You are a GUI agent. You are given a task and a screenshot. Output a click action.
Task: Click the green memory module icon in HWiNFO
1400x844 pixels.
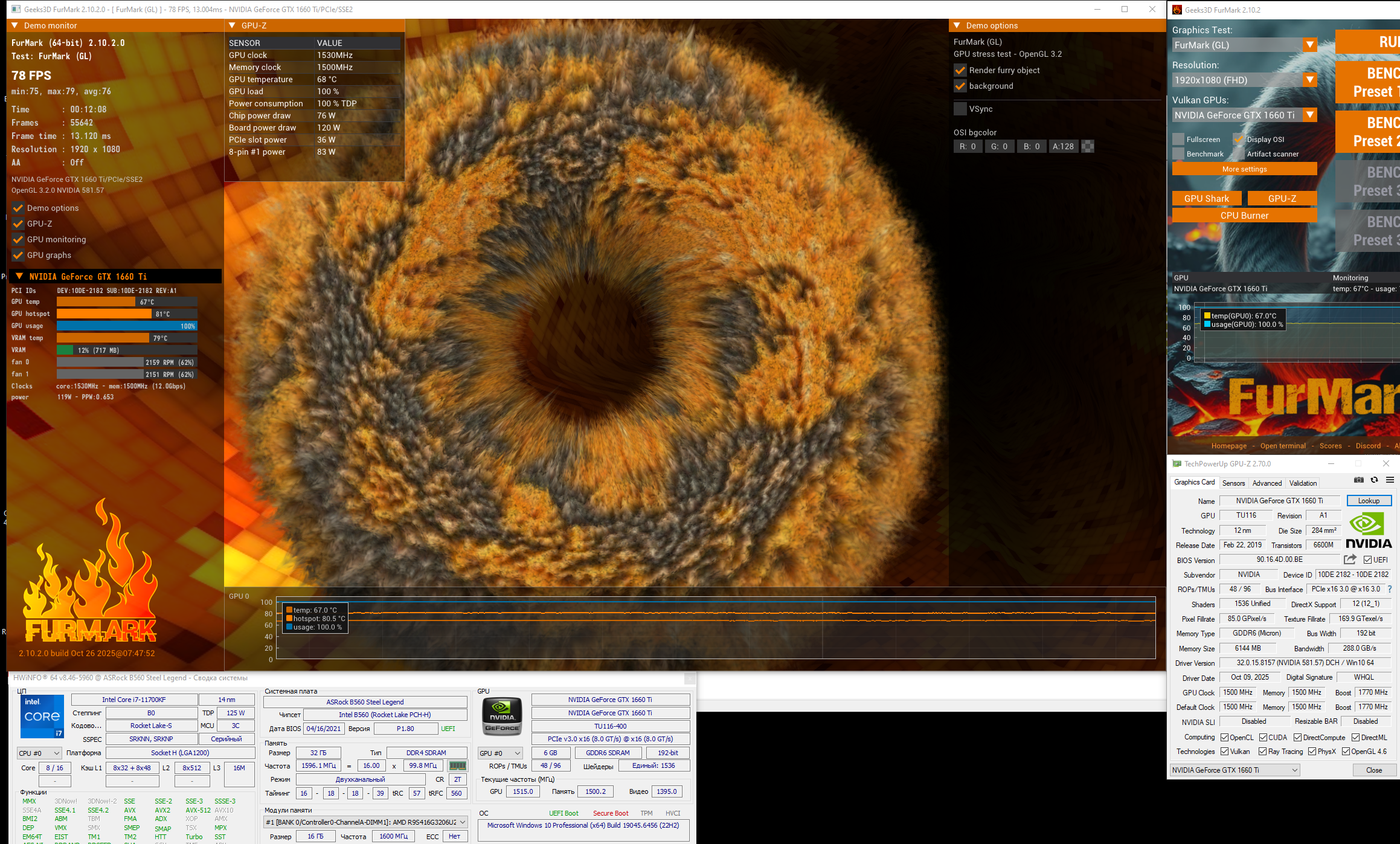click(458, 766)
